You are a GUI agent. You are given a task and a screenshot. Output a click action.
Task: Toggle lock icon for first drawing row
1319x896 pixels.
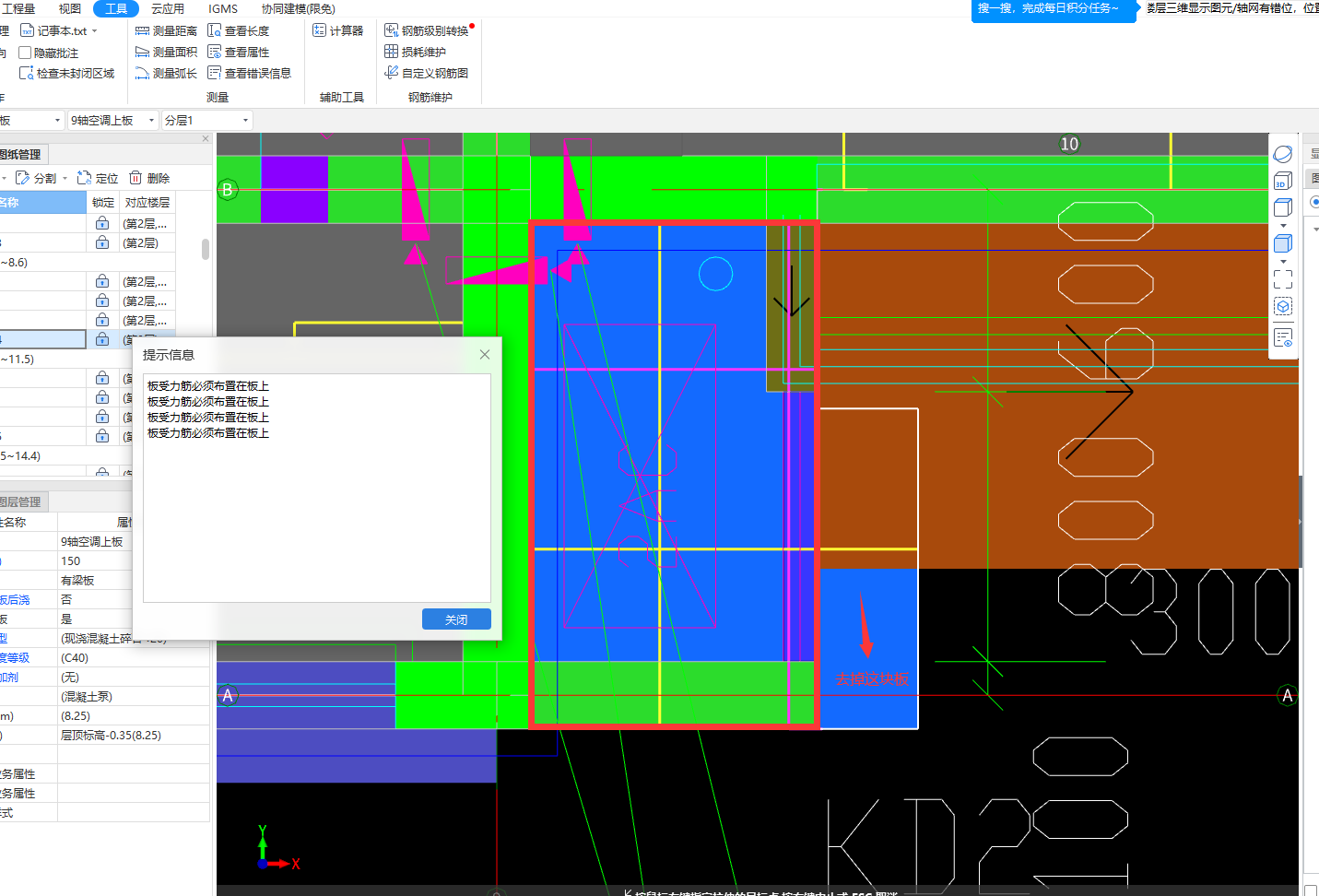click(x=102, y=223)
